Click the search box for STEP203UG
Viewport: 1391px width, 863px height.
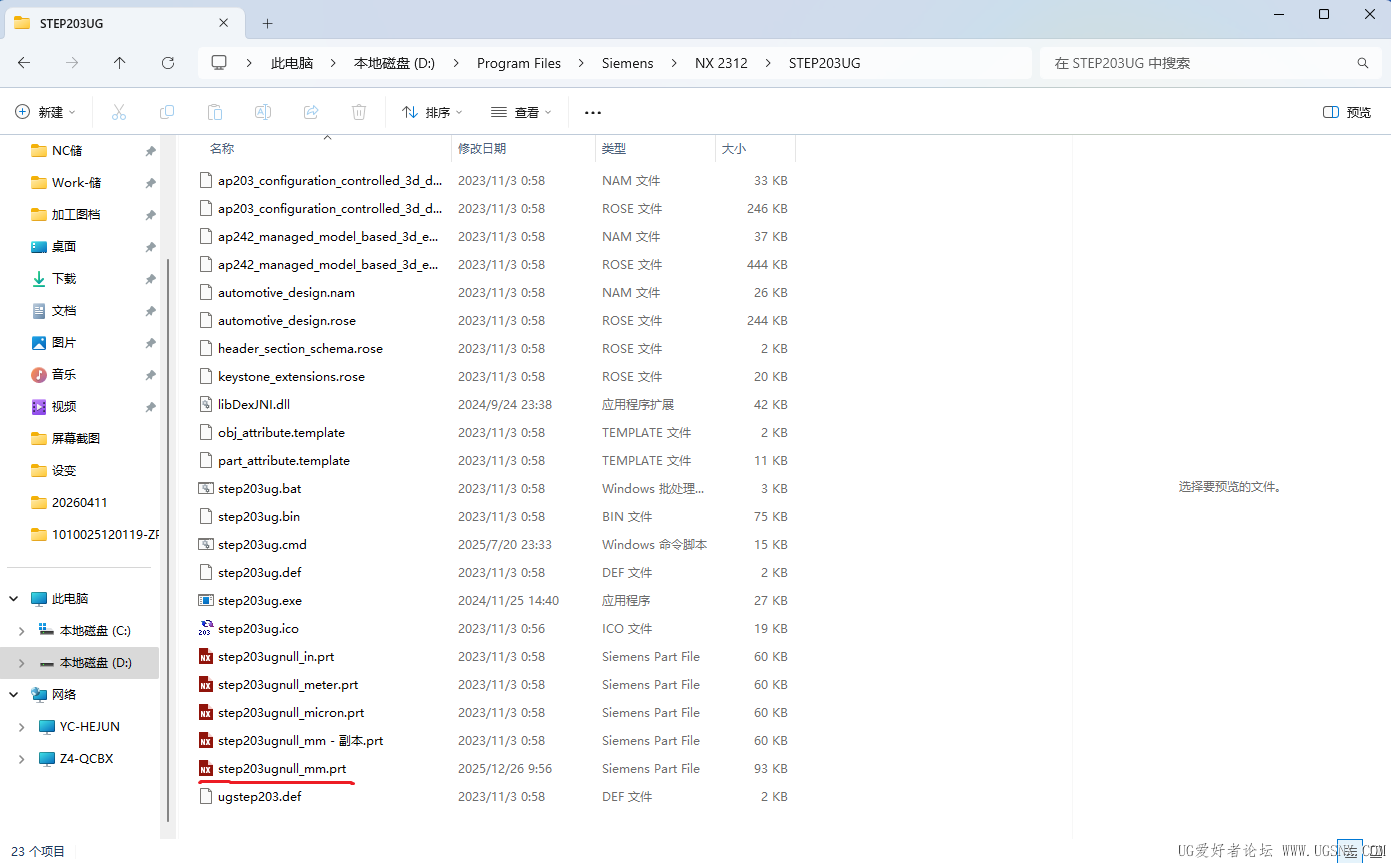(1210, 63)
